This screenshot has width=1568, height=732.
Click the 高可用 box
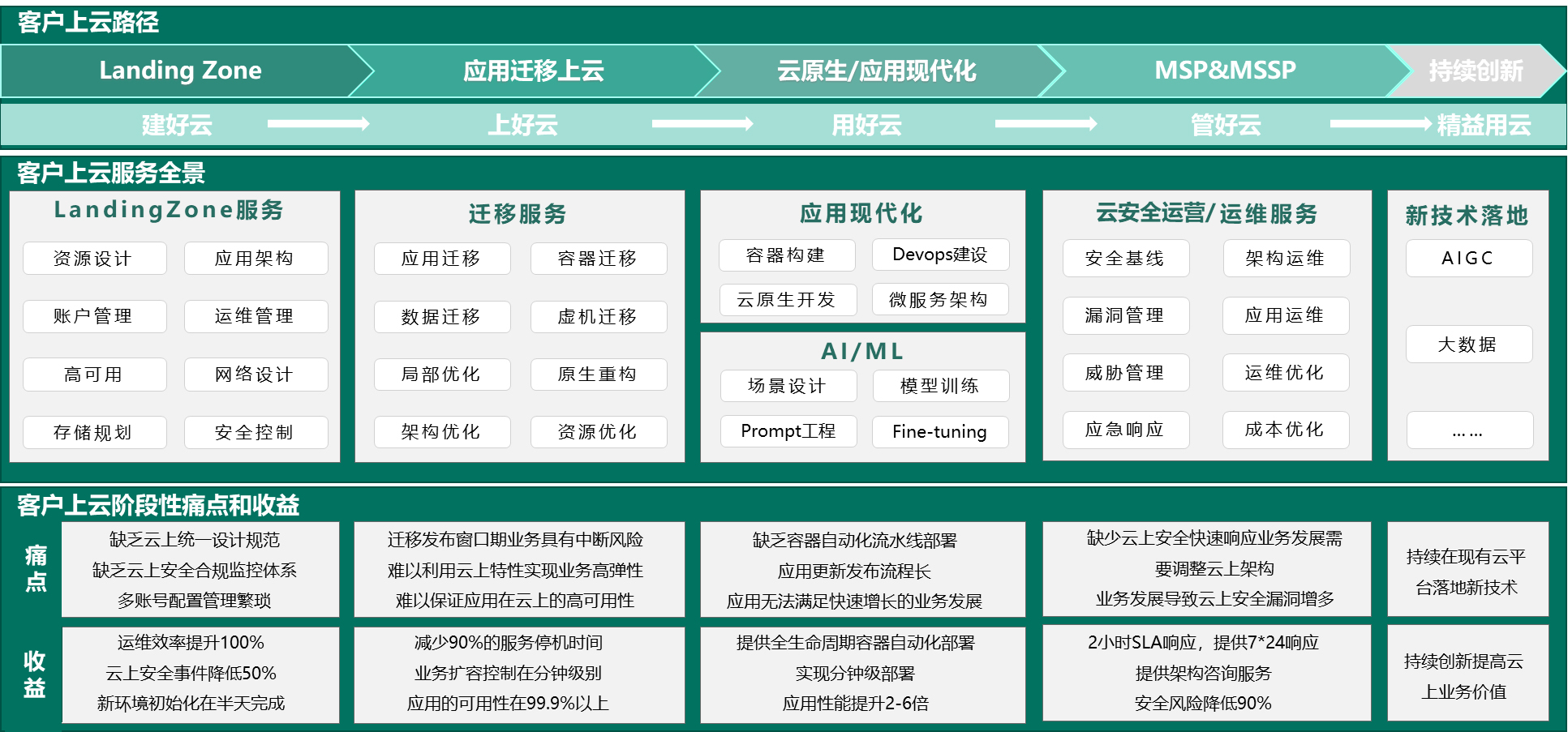point(95,375)
